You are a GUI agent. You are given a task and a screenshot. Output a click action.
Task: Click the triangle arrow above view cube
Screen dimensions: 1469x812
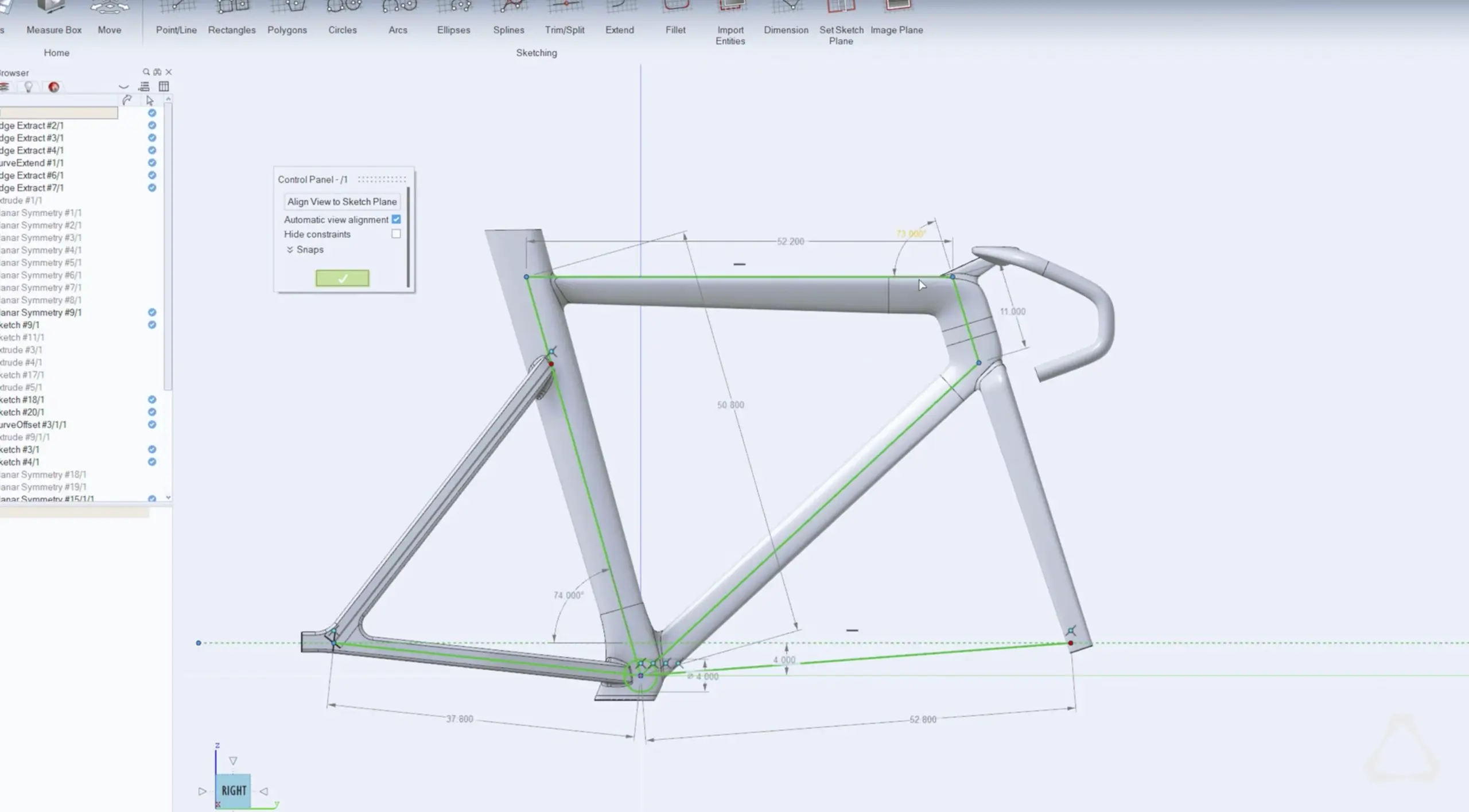pyautogui.click(x=233, y=761)
